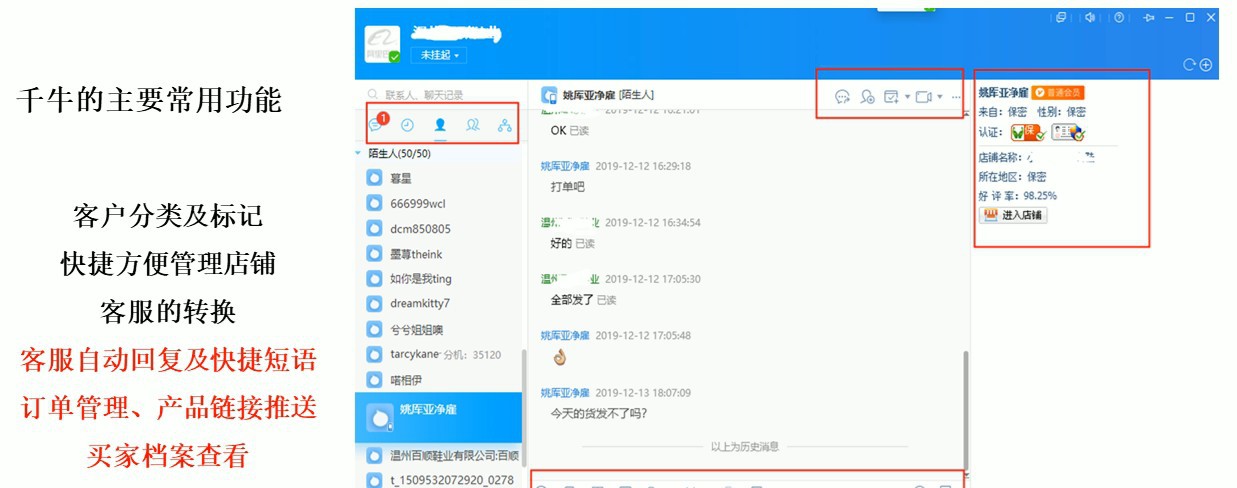Viewport: 1237px width, 488px height.
Task: Pin the window with the pin icon
Action: (1148, 17)
